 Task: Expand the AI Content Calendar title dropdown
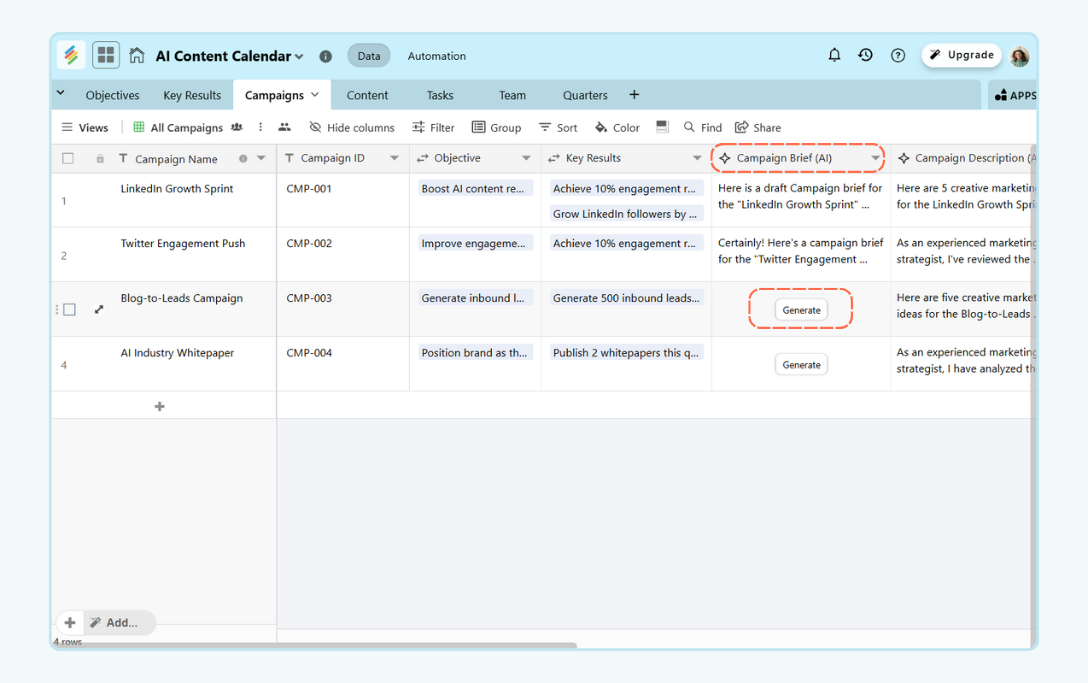(x=299, y=57)
